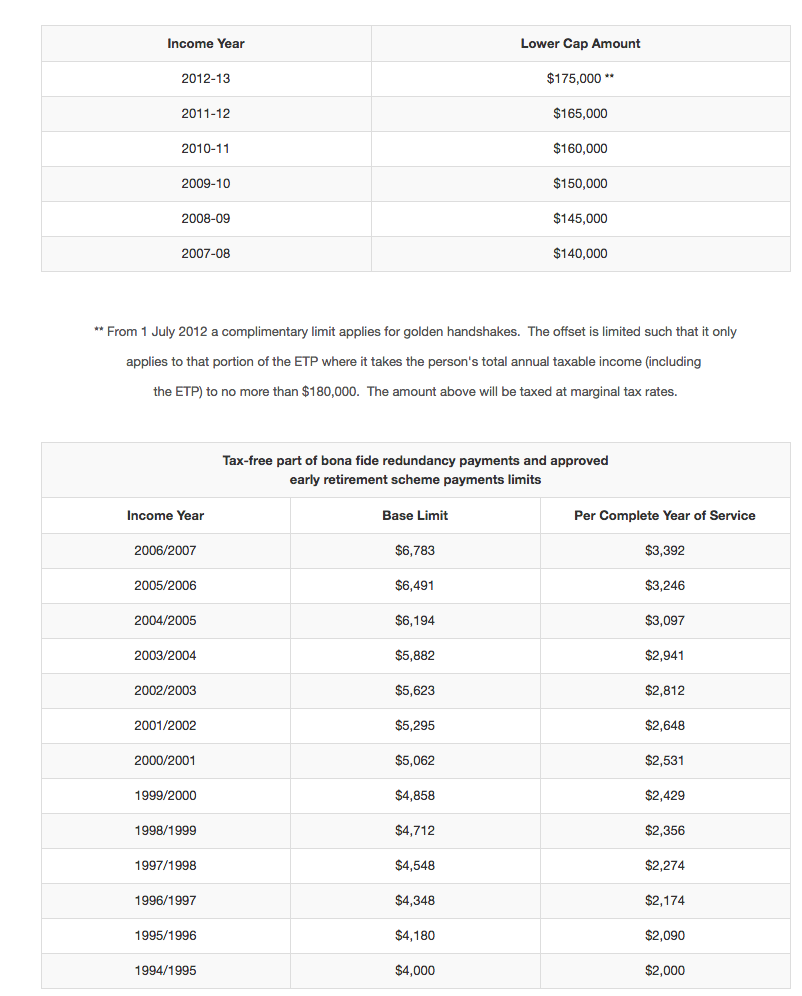Image resolution: width=802 pixels, height=996 pixels.
Task: Select the 2006/2007 income year cell
Action: click(x=165, y=551)
